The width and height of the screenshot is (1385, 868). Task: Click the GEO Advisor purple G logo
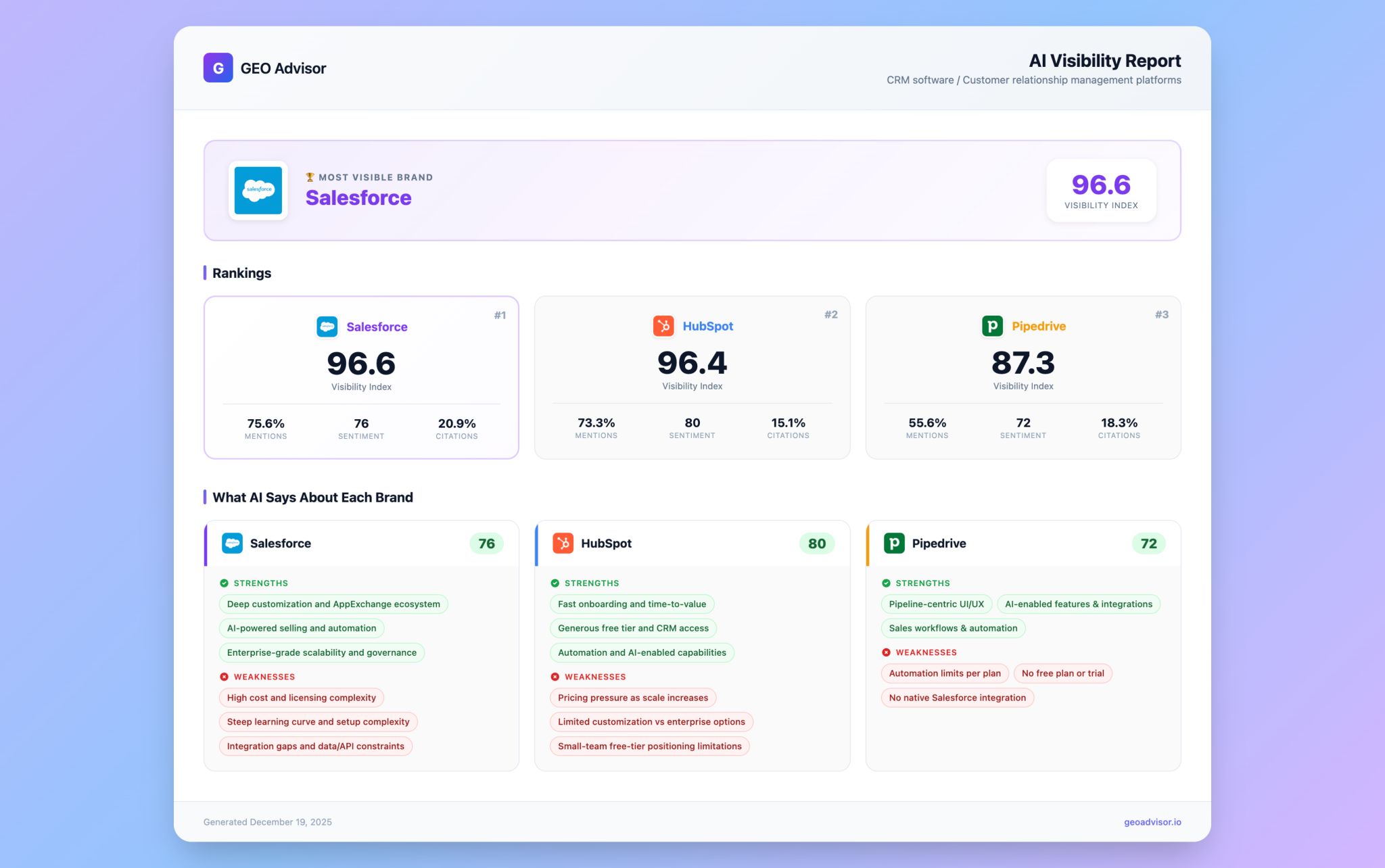pos(218,68)
